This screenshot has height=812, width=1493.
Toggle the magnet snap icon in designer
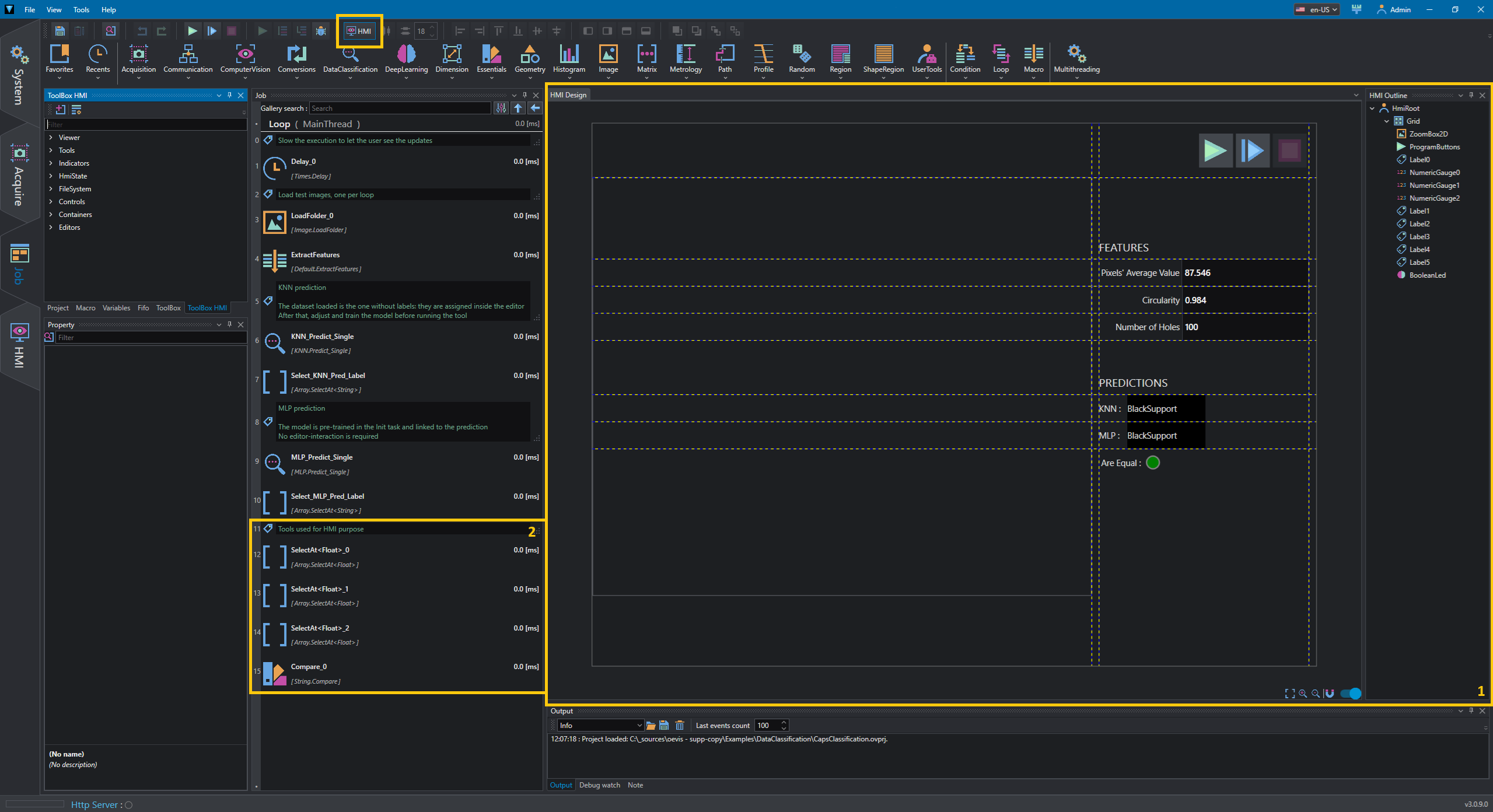click(x=1329, y=693)
